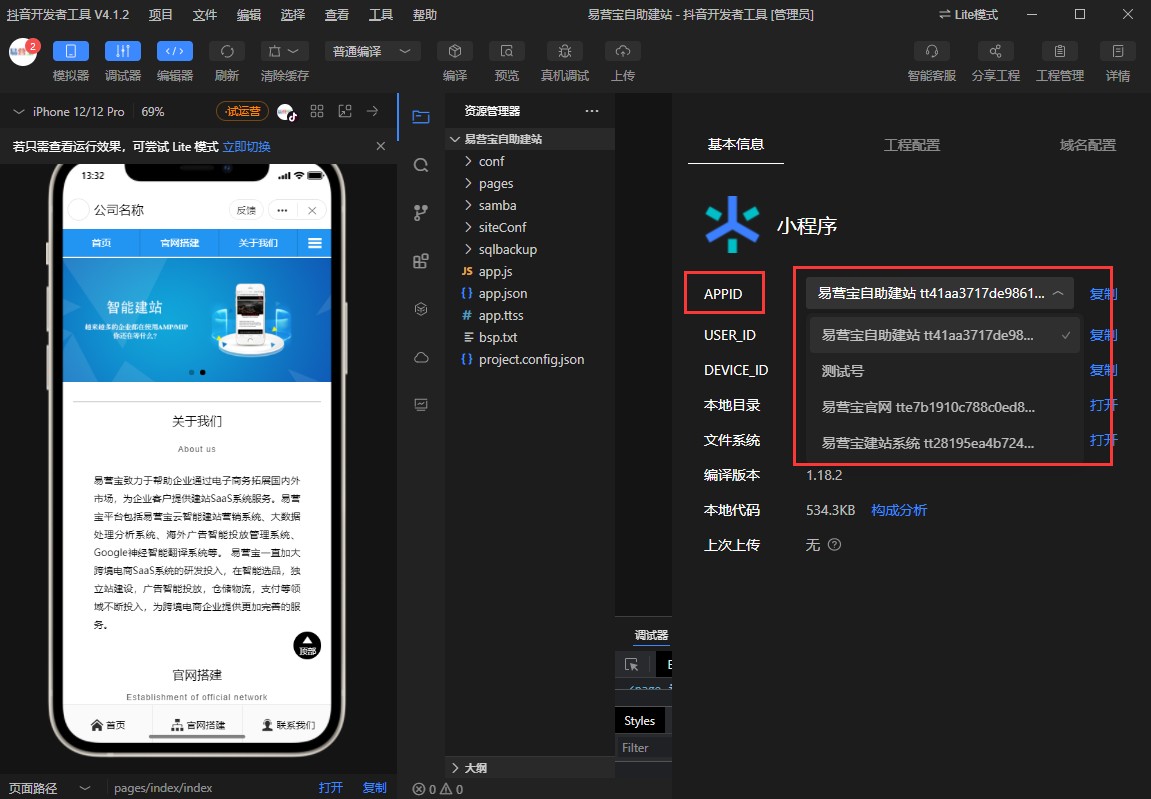
Task: Open the 项目 menu
Action: pyautogui.click(x=160, y=15)
